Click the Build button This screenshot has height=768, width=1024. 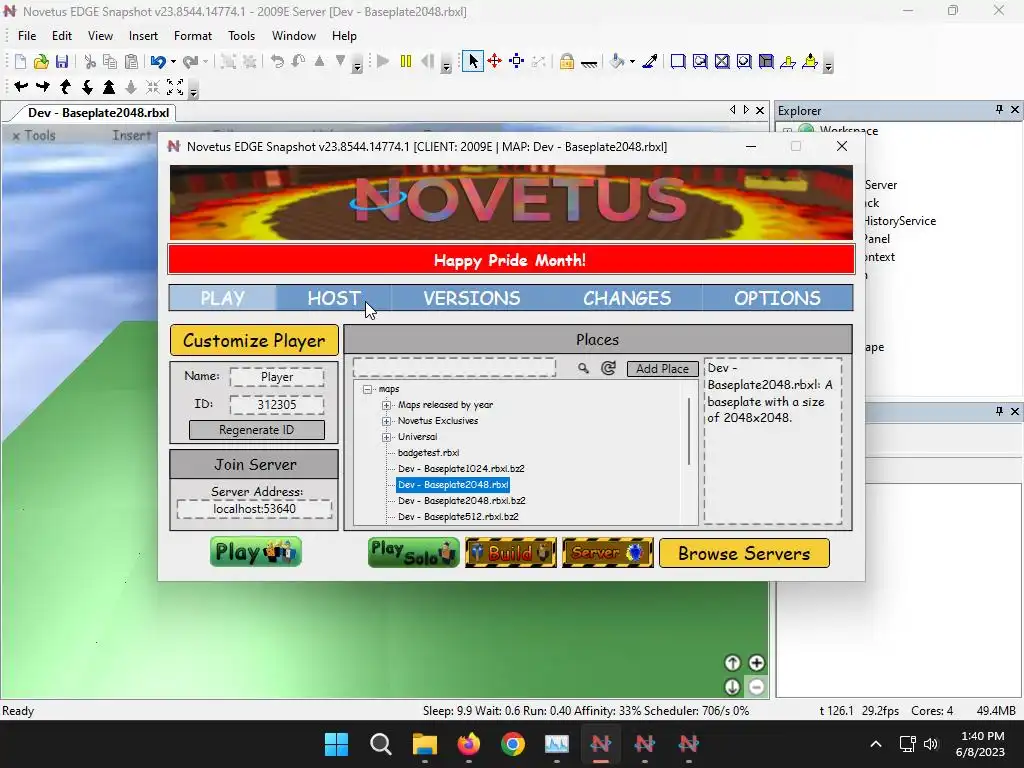(511, 552)
